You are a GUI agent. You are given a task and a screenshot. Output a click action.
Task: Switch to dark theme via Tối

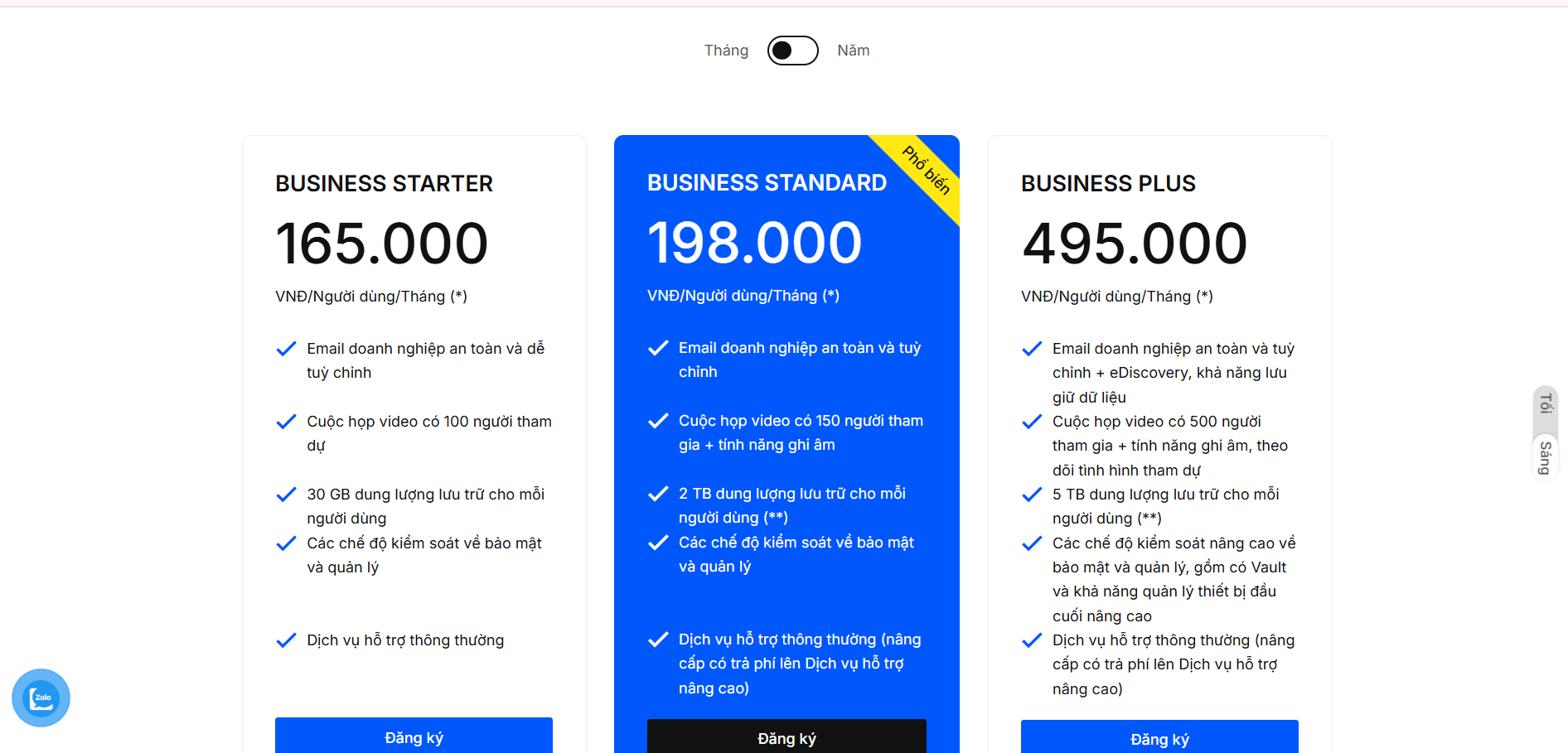(1545, 404)
